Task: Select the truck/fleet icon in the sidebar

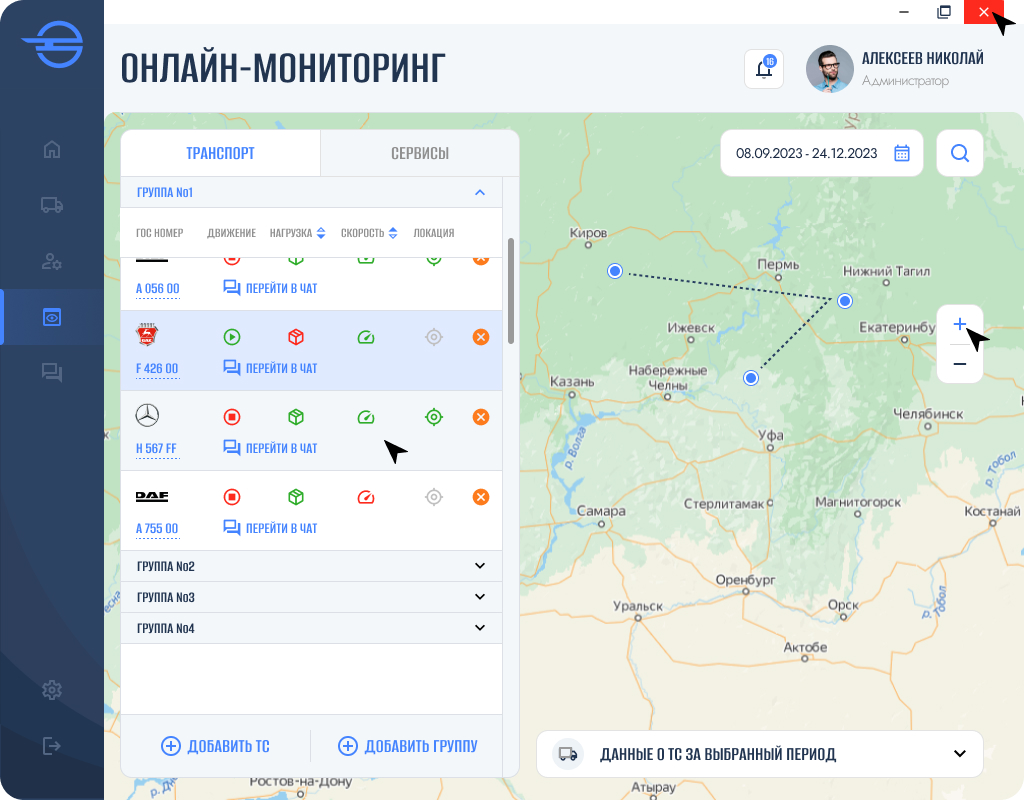Action: tap(51, 205)
